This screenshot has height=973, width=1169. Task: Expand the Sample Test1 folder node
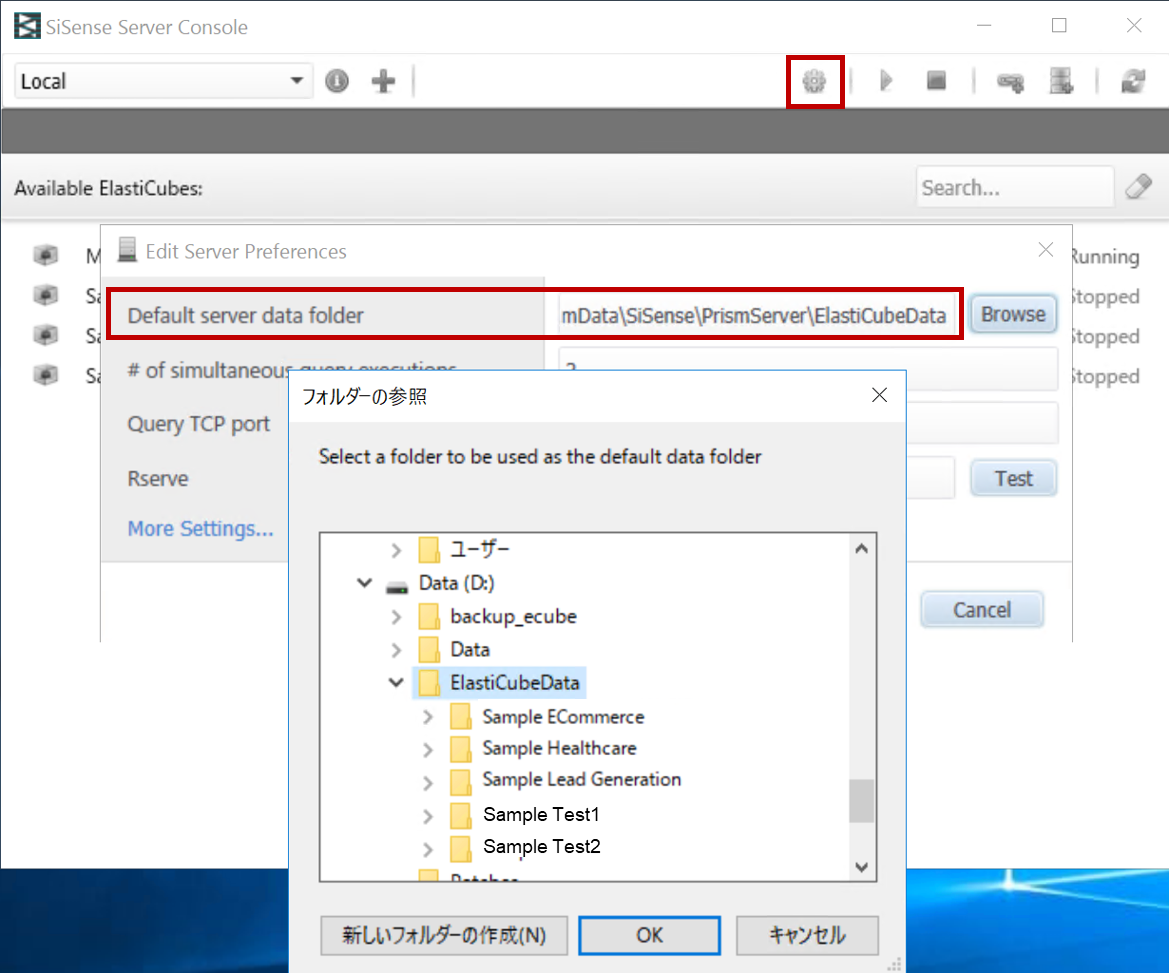pos(428,816)
